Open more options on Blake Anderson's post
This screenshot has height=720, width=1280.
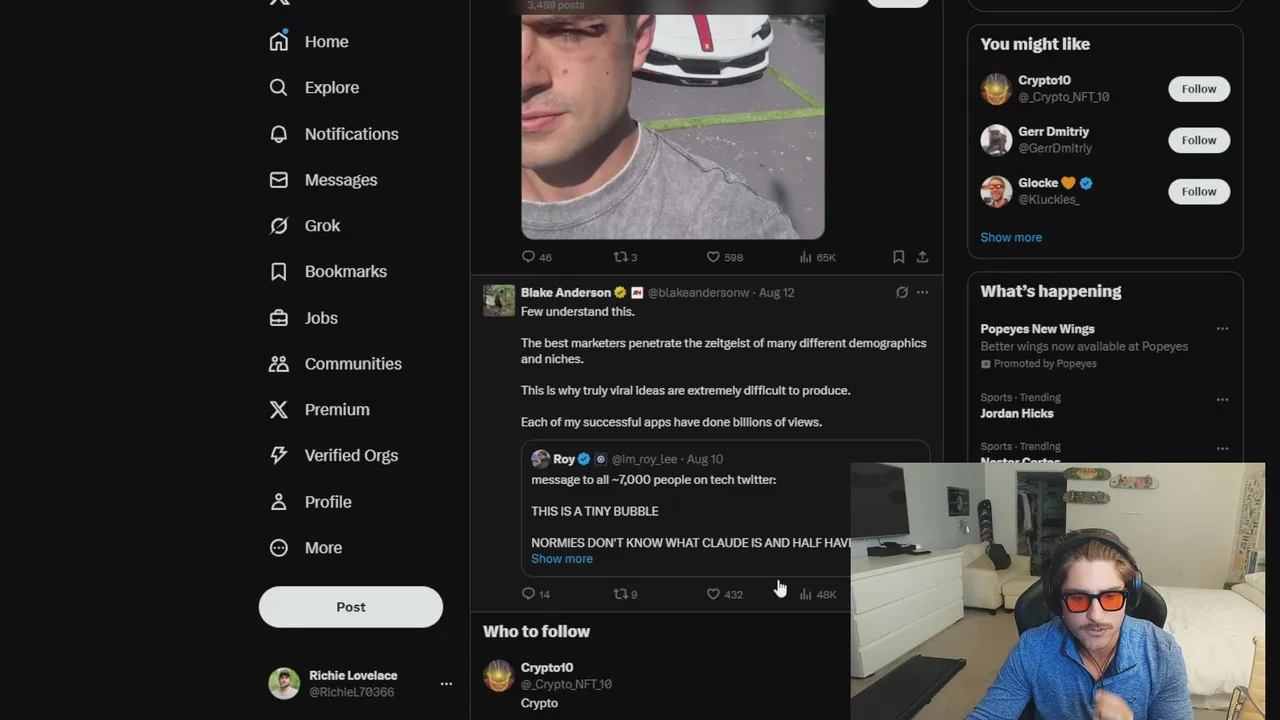point(922,292)
